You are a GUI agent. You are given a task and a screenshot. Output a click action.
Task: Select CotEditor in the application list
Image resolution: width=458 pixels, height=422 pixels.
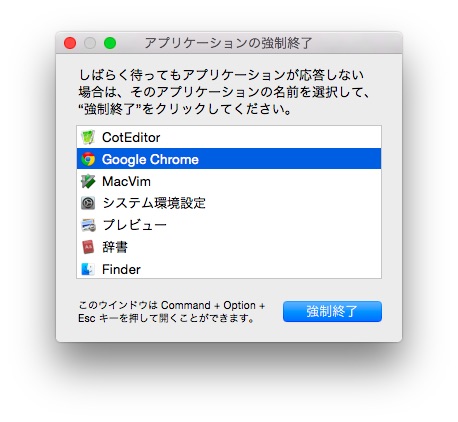(229, 137)
